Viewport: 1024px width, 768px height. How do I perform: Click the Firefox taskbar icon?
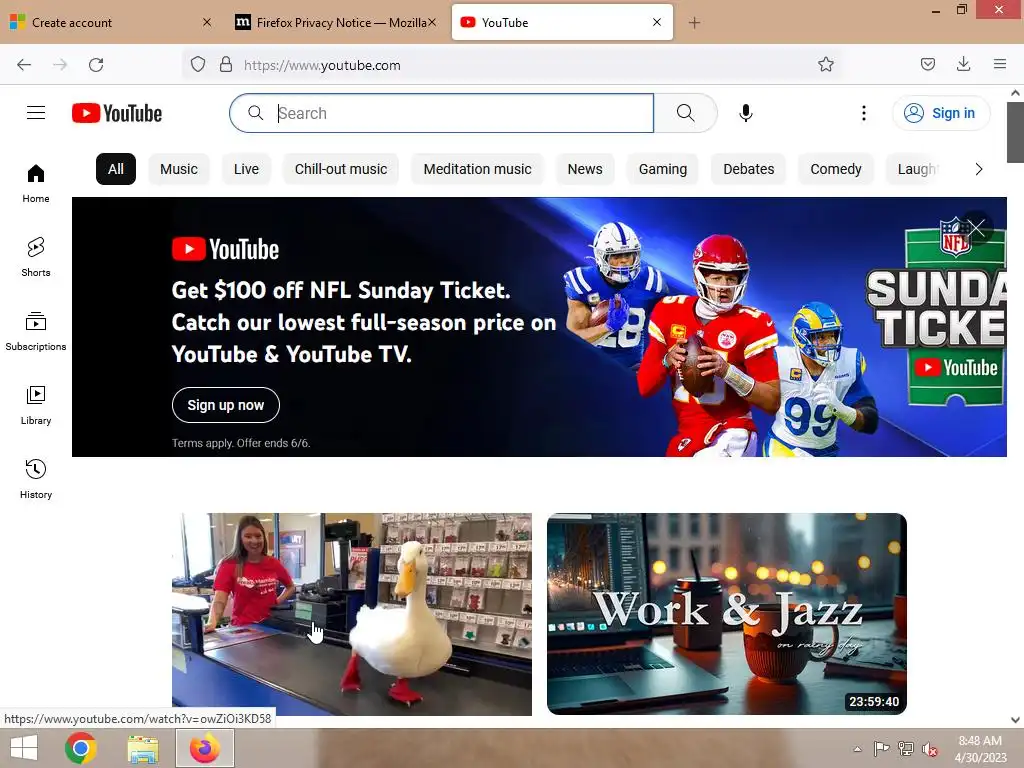point(205,748)
